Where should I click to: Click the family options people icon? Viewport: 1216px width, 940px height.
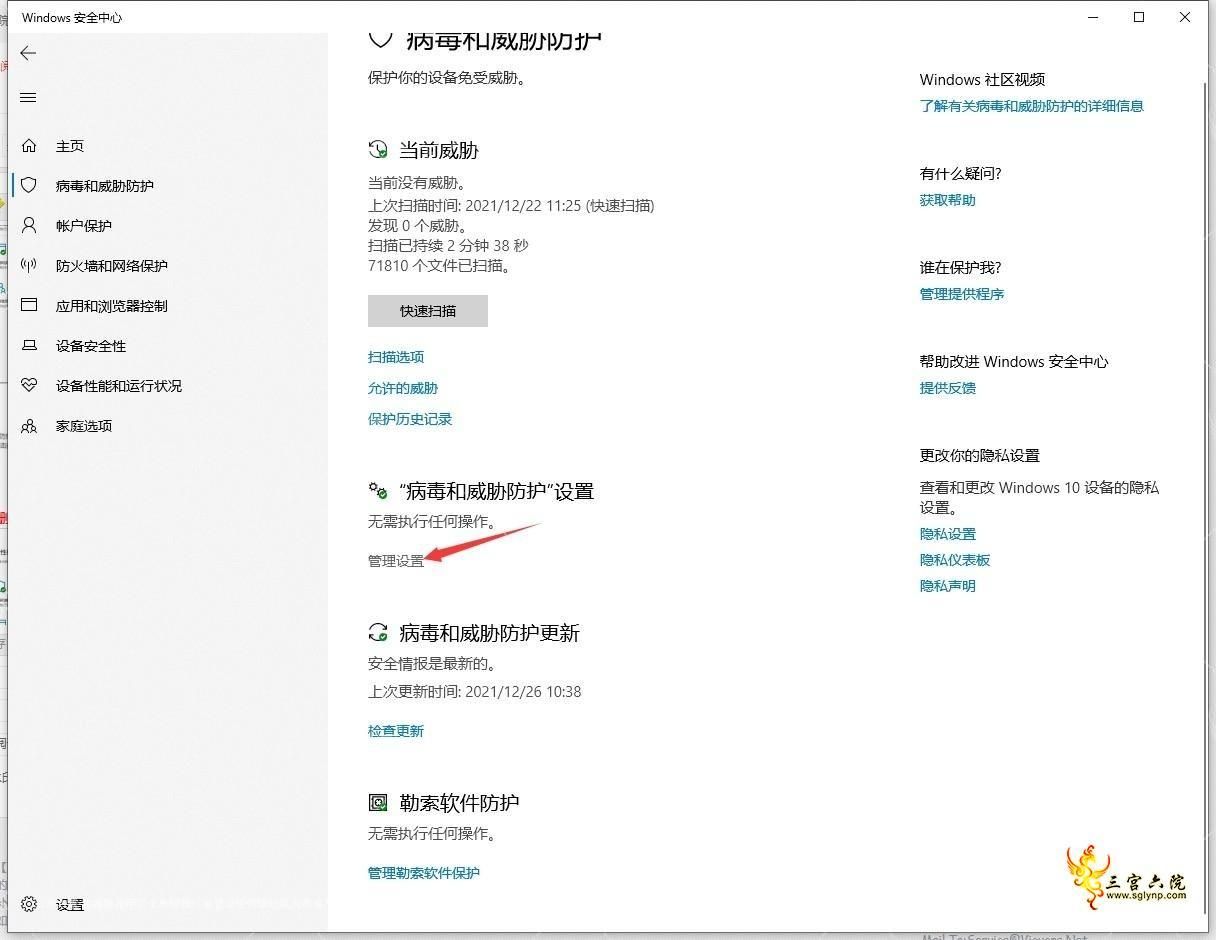pos(29,425)
